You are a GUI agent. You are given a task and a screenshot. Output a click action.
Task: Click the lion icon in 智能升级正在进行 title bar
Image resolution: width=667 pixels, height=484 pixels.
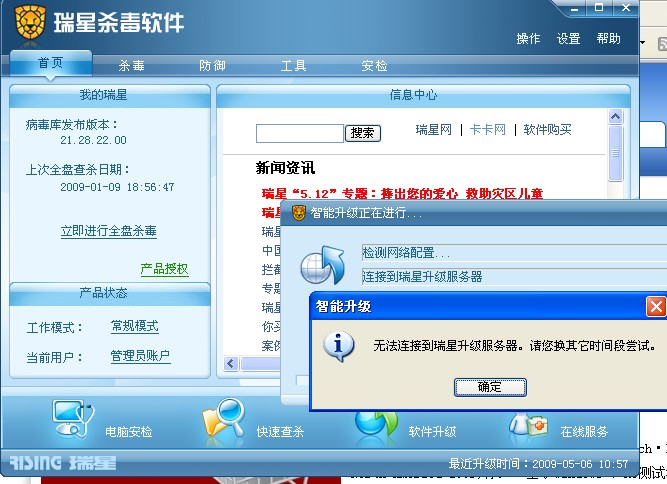pyautogui.click(x=299, y=212)
